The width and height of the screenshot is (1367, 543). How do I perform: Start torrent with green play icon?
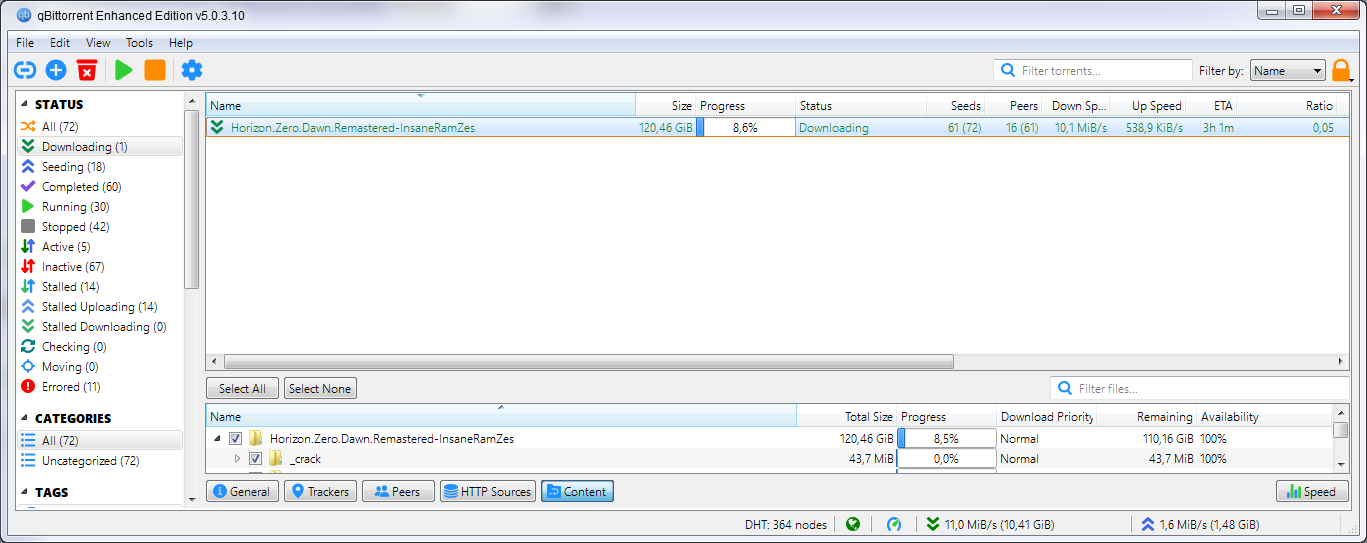point(123,70)
